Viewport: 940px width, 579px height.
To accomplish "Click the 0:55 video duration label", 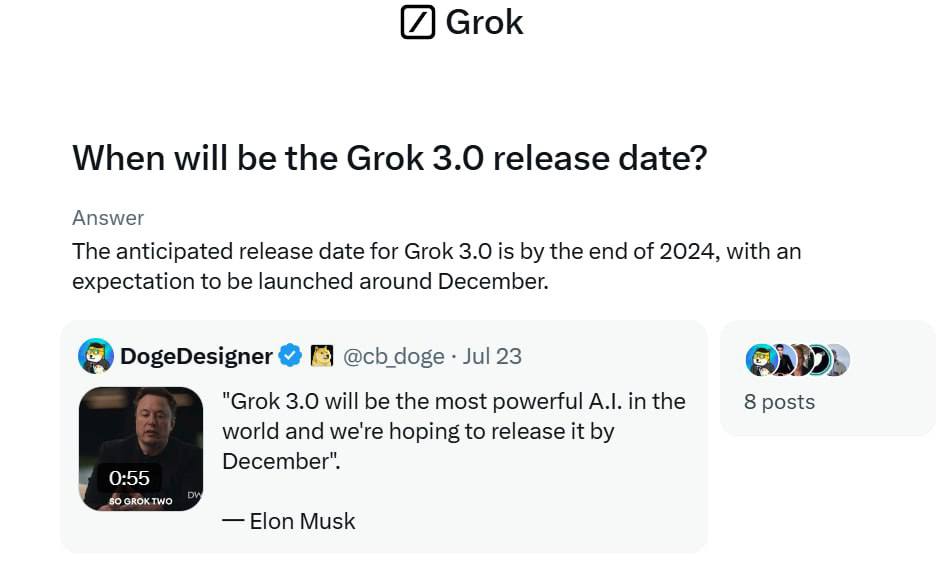I will tap(129, 478).
